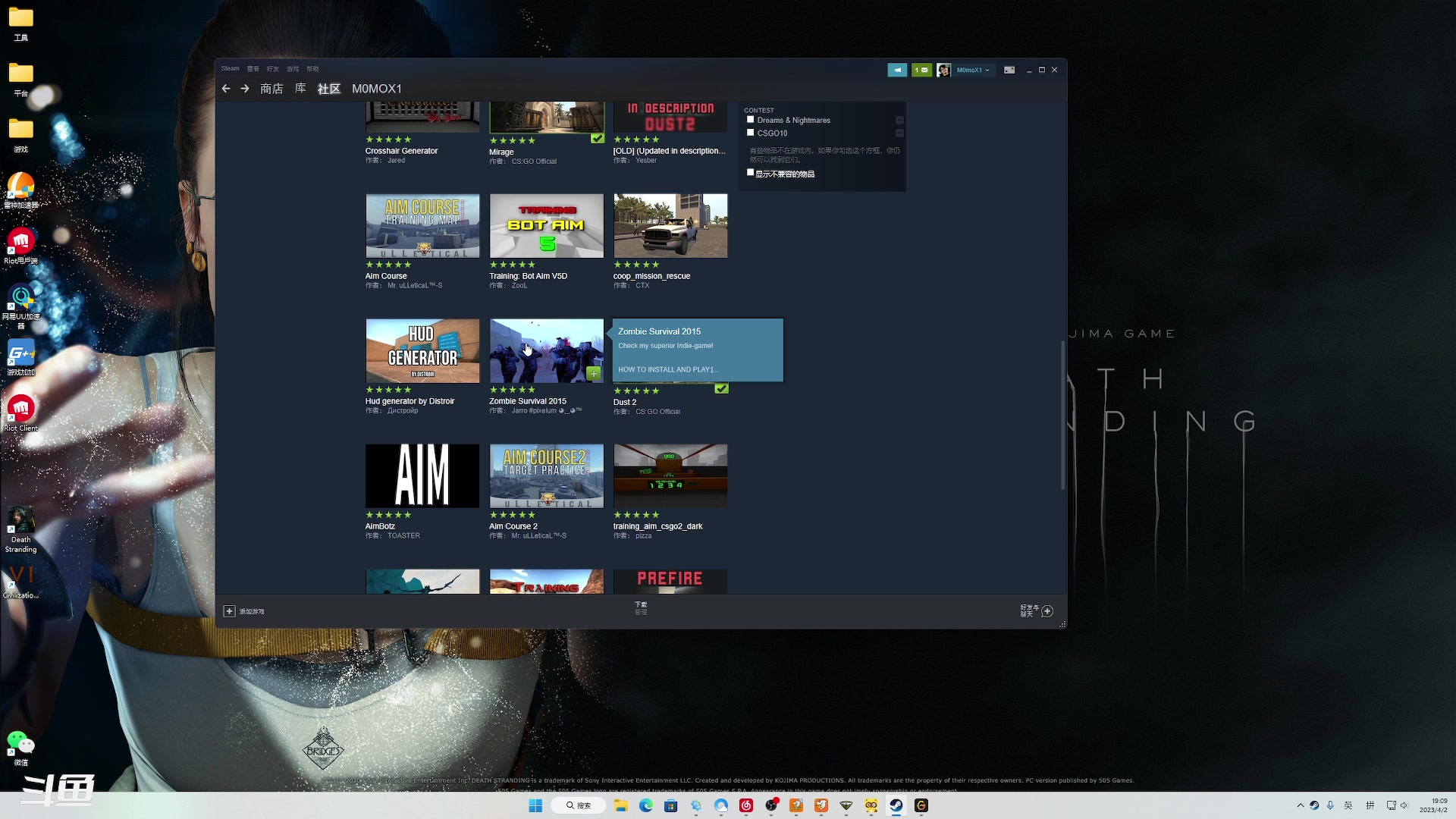
Task: Click MOmoX1 profile avatar picture
Action: click(x=943, y=70)
